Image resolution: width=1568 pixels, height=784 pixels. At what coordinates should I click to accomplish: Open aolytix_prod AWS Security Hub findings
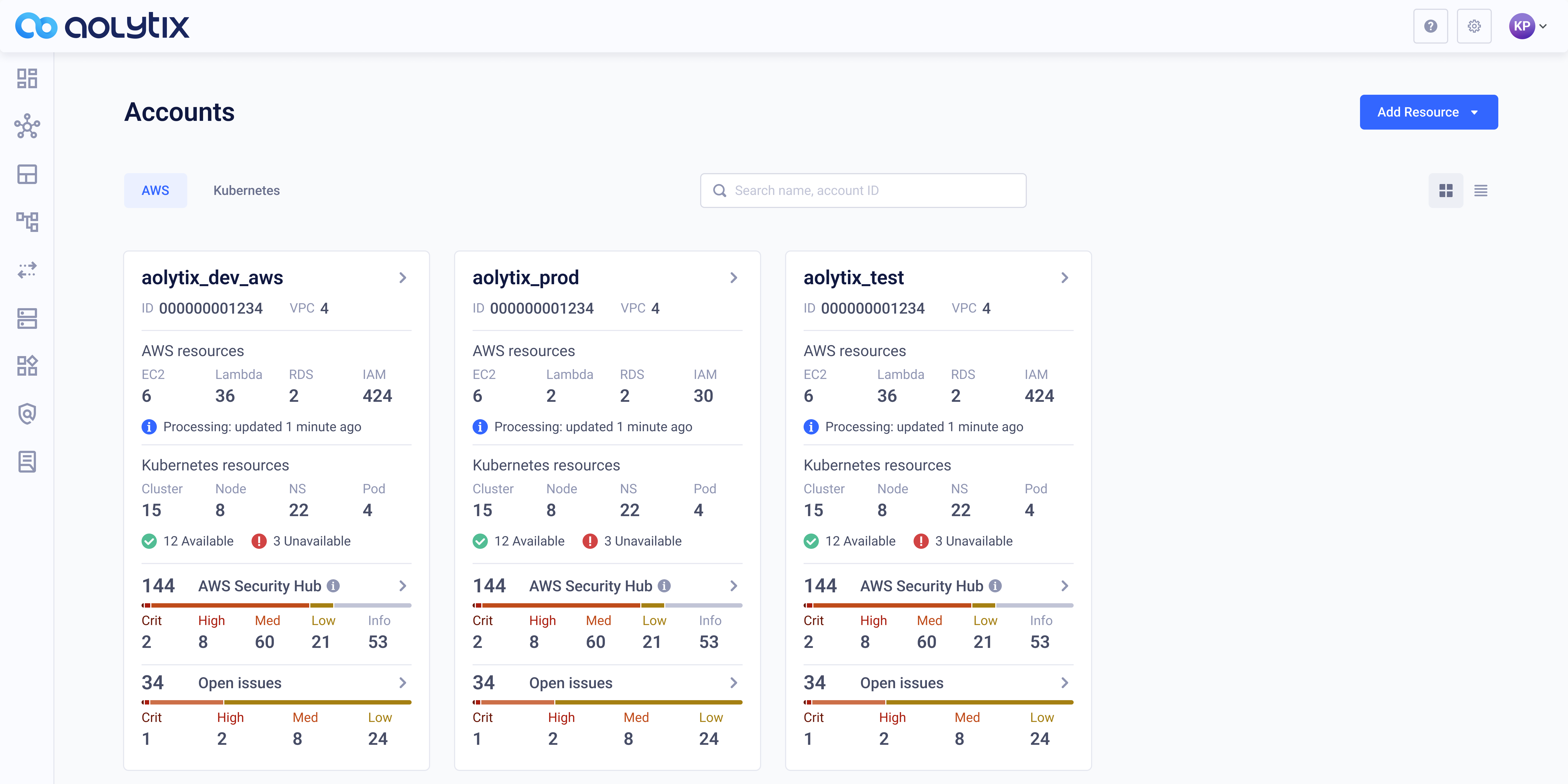[733, 586]
